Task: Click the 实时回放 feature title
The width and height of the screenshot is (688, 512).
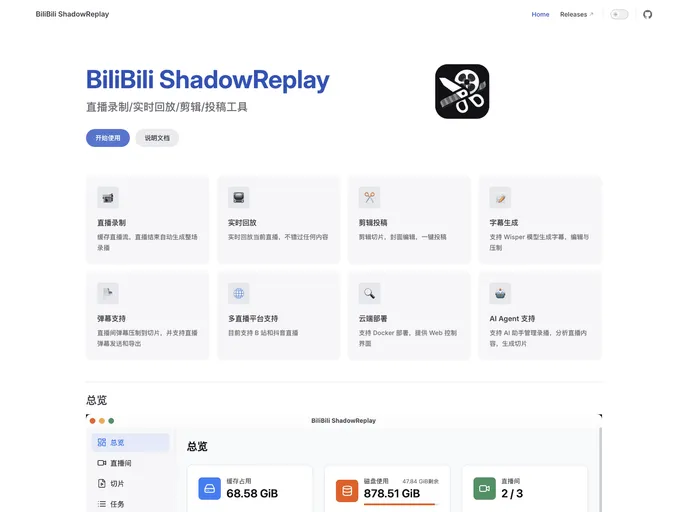Action: click(242, 223)
